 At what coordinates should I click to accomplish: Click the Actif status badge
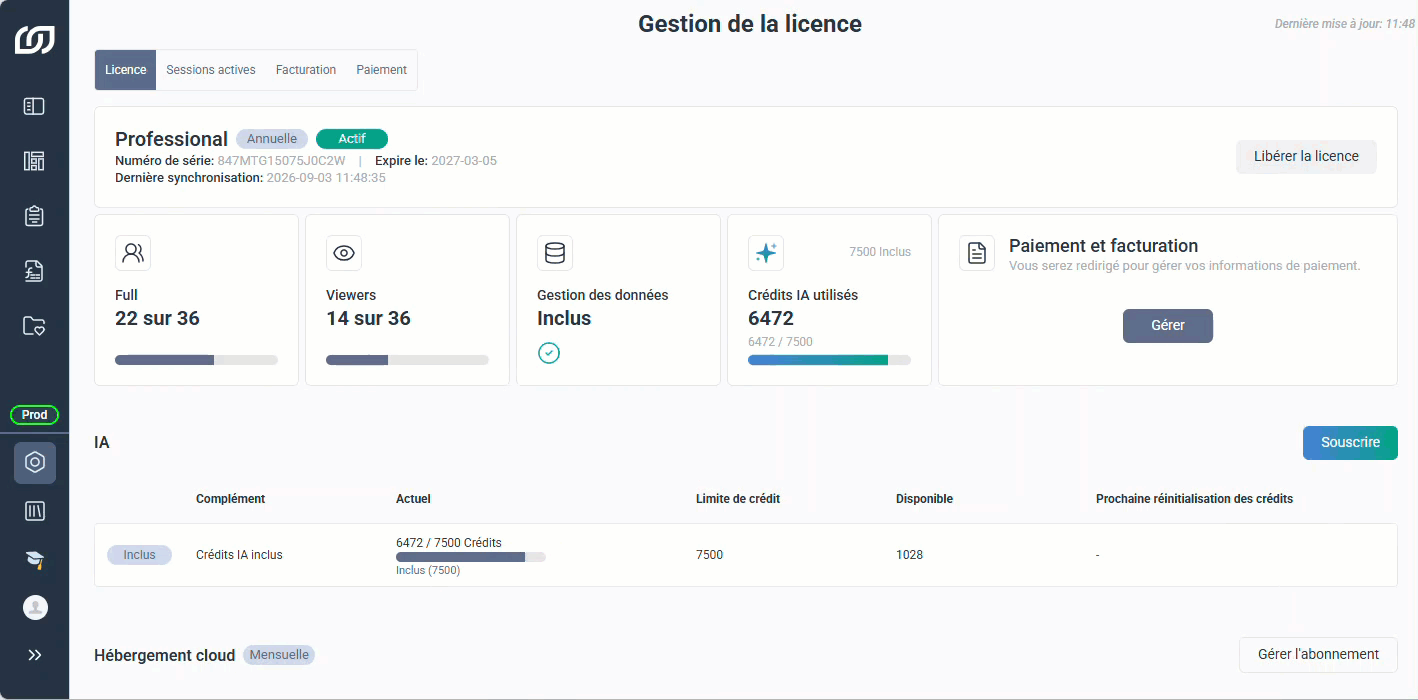click(x=352, y=139)
